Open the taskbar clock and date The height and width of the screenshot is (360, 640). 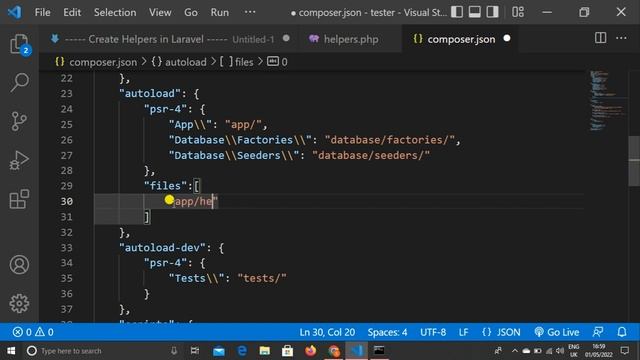pos(598,351)
